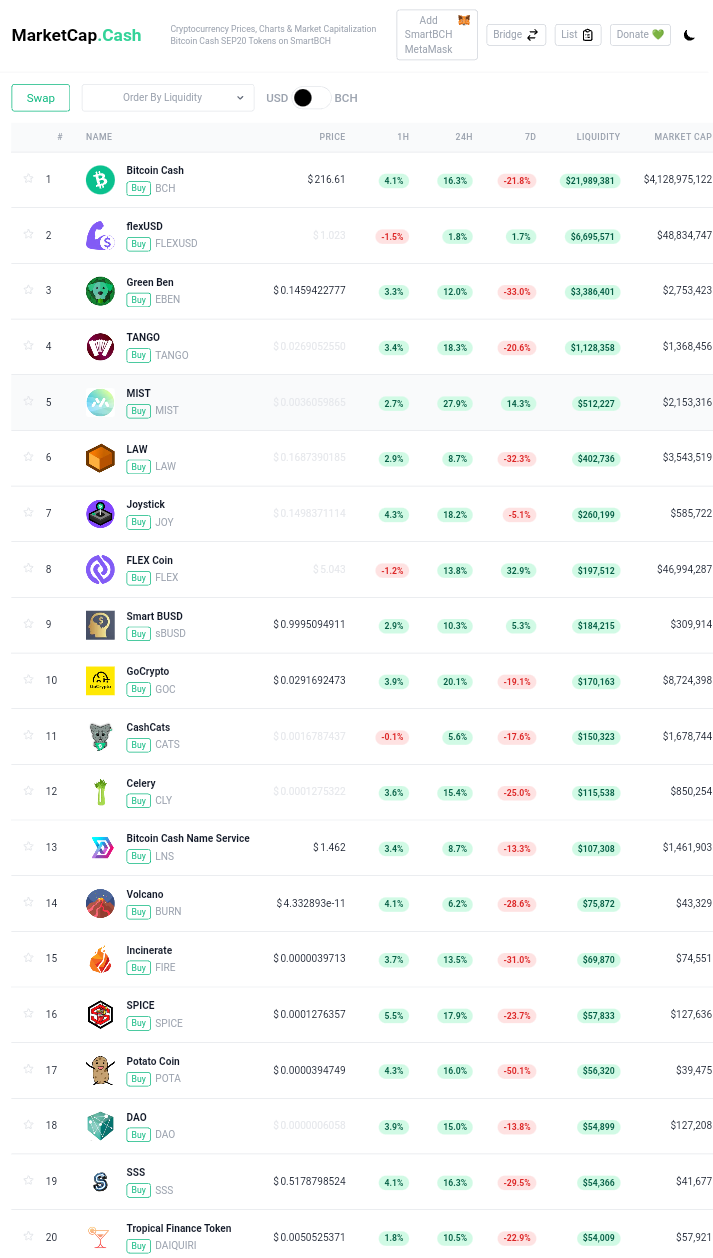Toggle dark mode moon icon
713x1258 pixels.
click(689, 35)
